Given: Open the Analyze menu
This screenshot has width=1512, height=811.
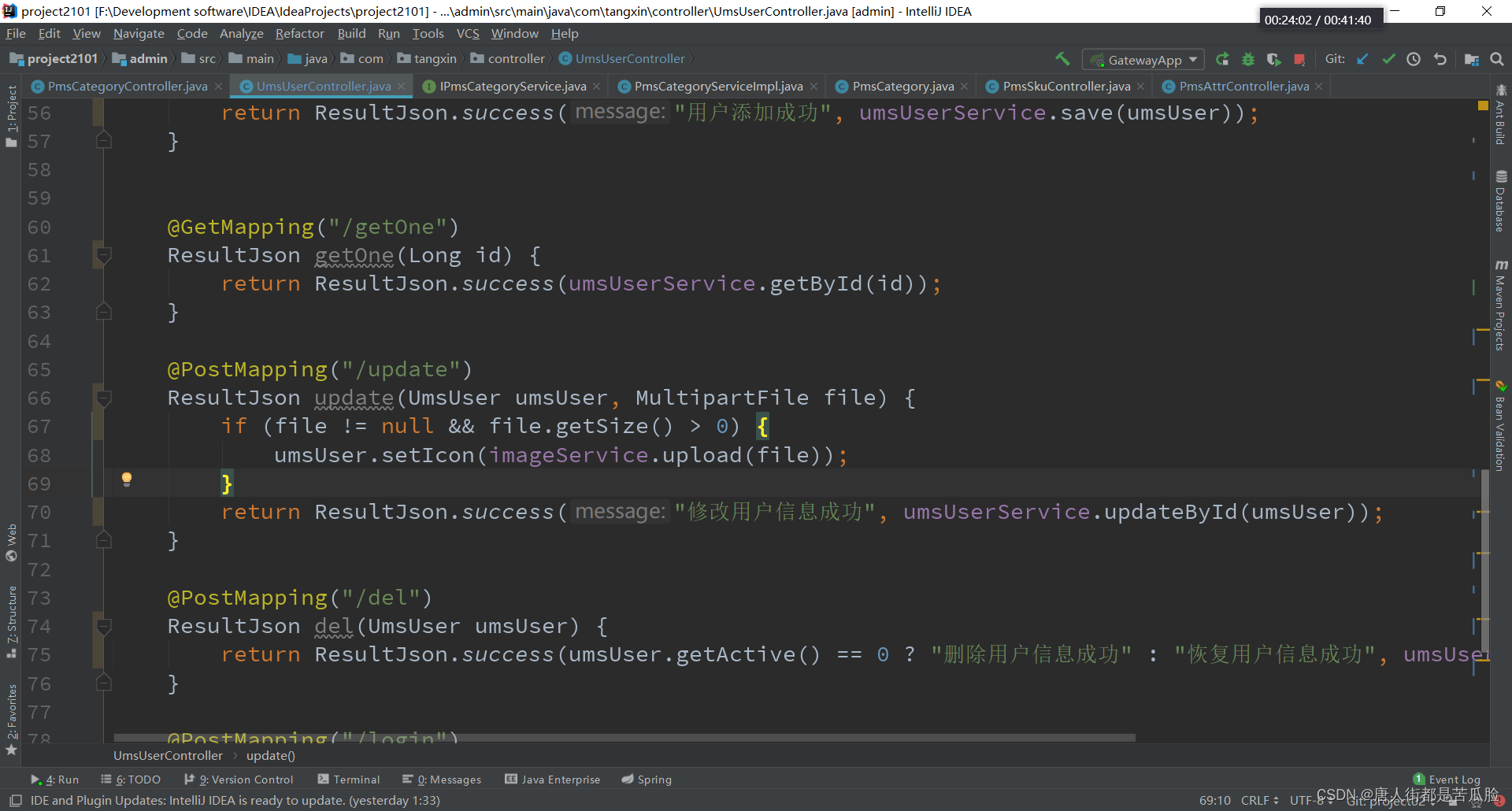Looking at the screenshot, I should [242, 34].
